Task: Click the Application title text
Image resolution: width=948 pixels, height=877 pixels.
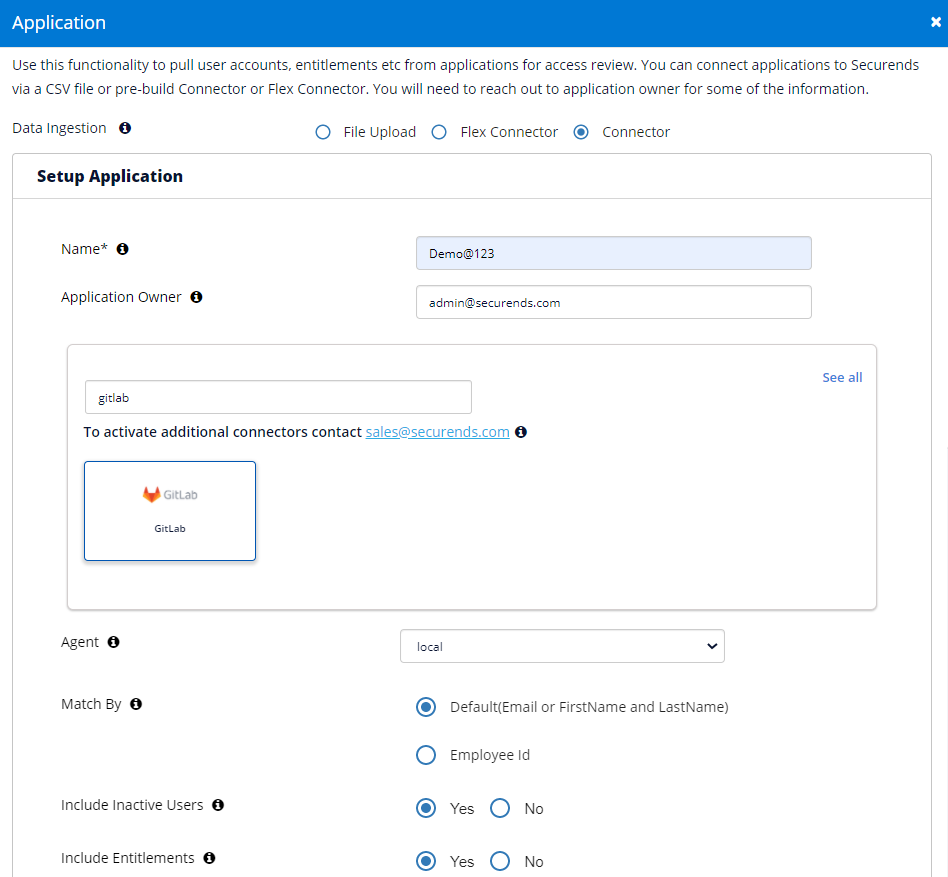Action: click(59, 22)
